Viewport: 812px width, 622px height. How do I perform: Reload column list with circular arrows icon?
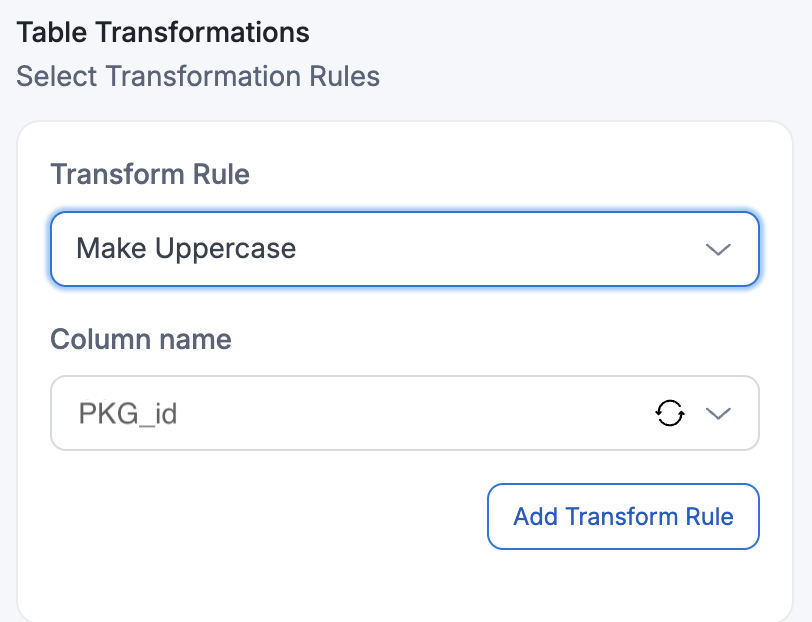(x=669, y=413)
